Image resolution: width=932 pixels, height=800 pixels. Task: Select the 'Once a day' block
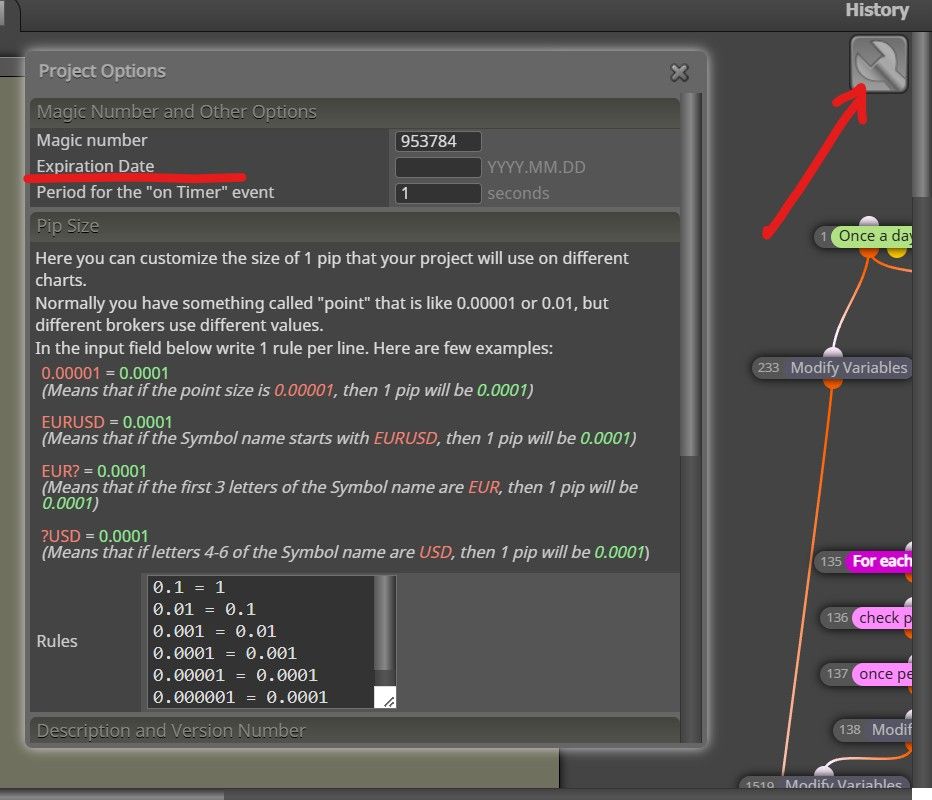pyautogui.click(x=862, y=237)
